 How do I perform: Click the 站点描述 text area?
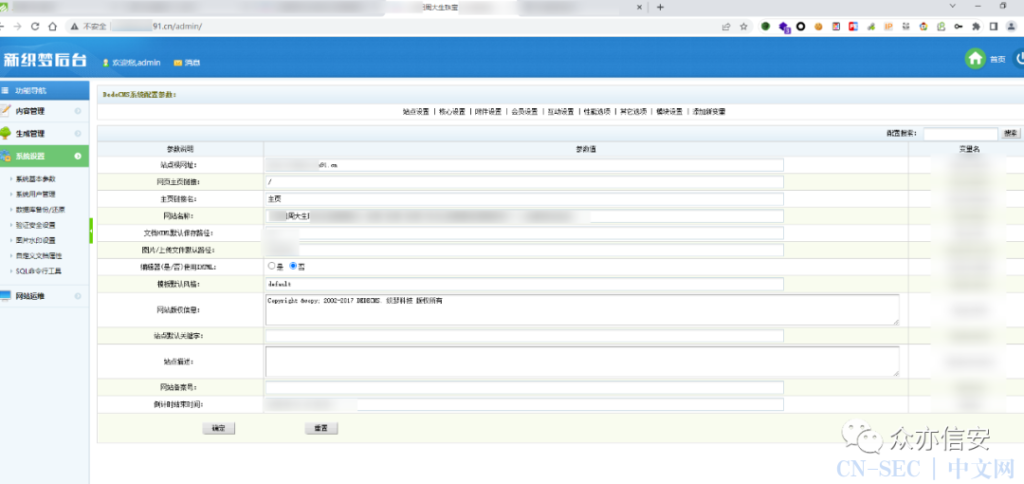tap(582, 361)
